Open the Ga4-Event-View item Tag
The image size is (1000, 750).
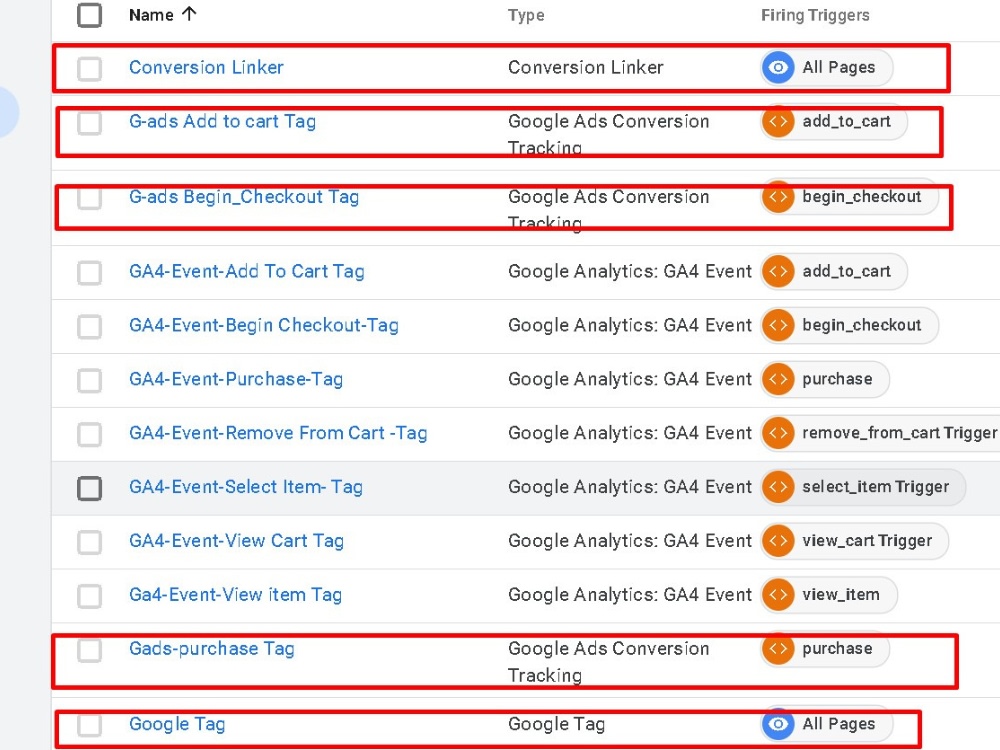pos(235,594)
